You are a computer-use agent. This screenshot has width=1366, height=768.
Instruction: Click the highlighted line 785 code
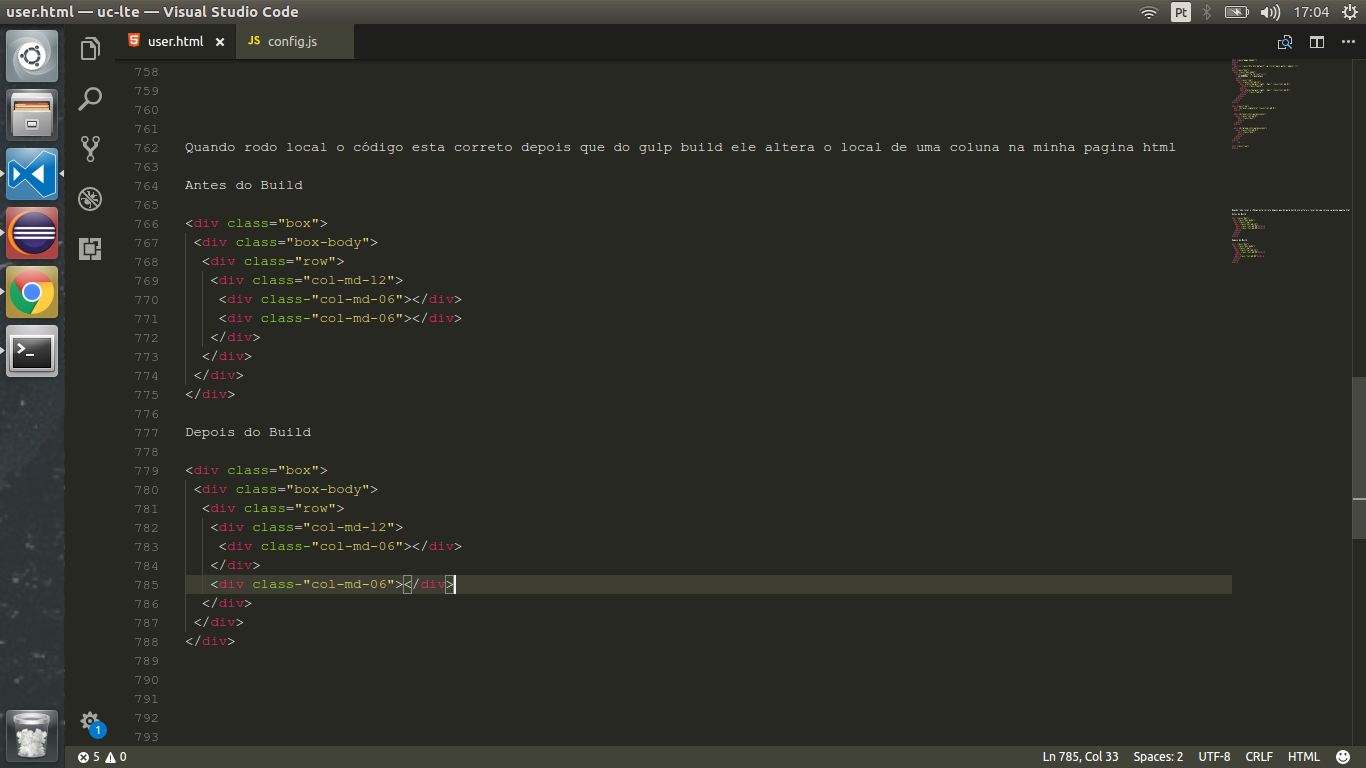[x=333, y=584]
